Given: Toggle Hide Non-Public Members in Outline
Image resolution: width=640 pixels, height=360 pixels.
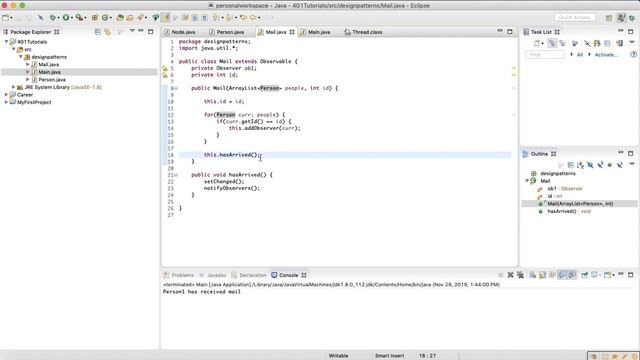Looking at the screenshot, I should click(610, 165).
